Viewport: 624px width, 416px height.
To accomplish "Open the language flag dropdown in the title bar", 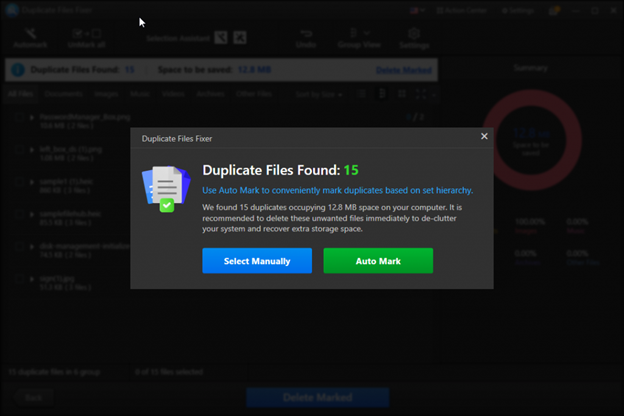I will [x=417, y=10].
